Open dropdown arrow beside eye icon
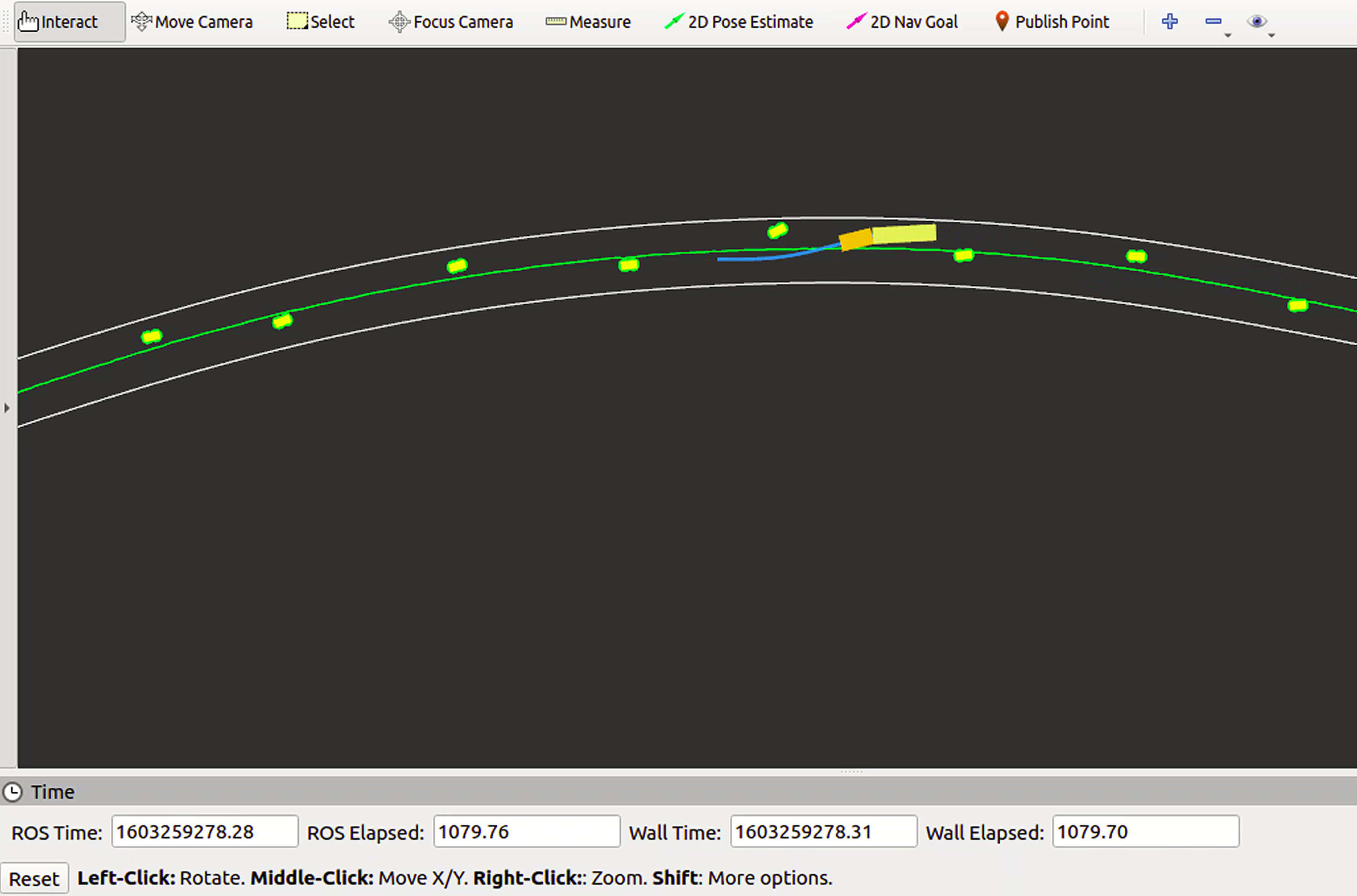The width and height of the screenshot is (1357, 896). (1271, 35)
